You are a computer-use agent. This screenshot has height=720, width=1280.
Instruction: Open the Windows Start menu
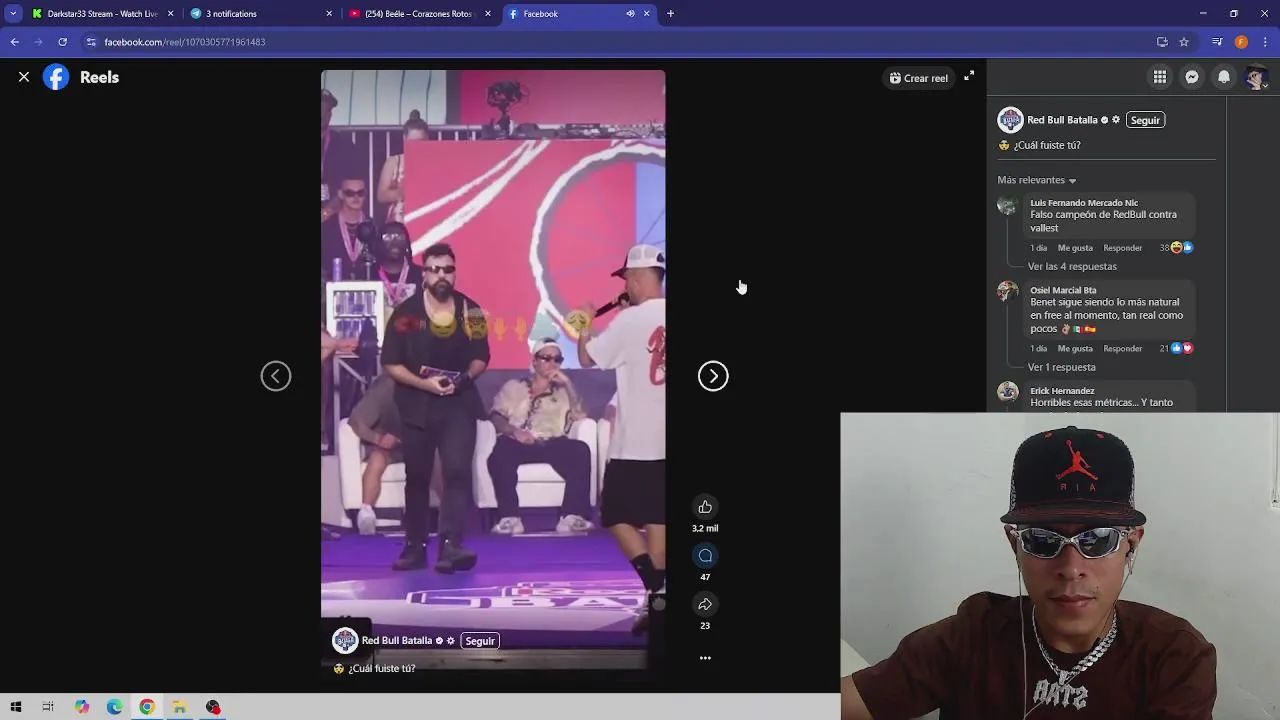click(x=15, y=707)
